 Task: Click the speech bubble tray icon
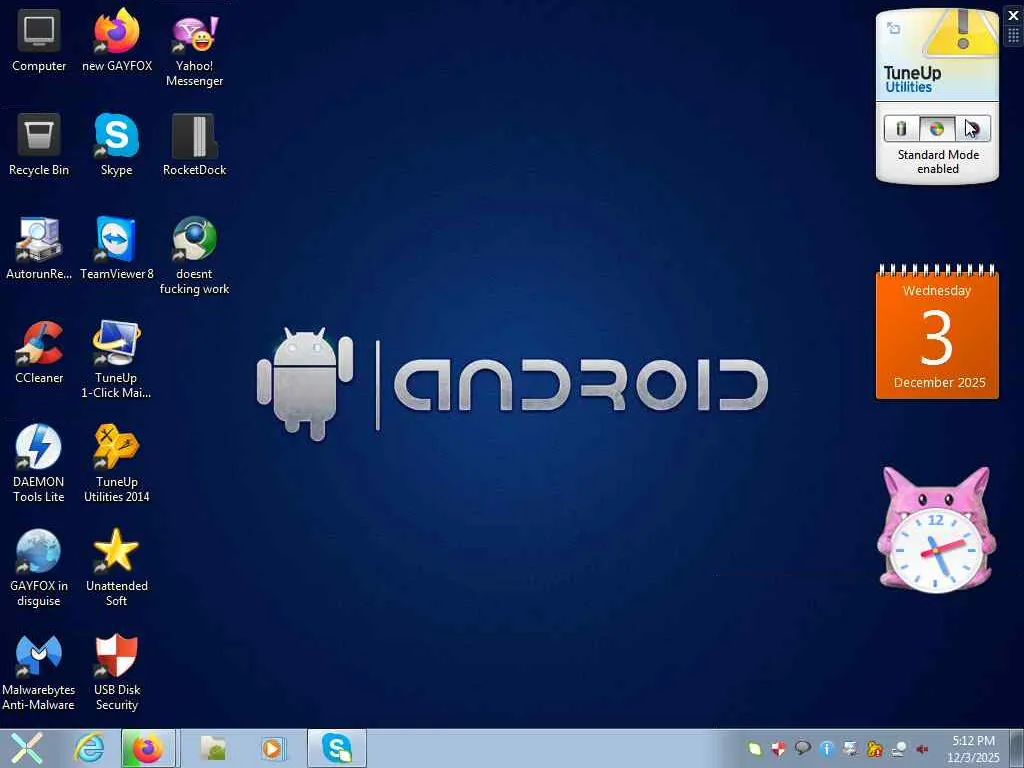(x=803, y=748)
